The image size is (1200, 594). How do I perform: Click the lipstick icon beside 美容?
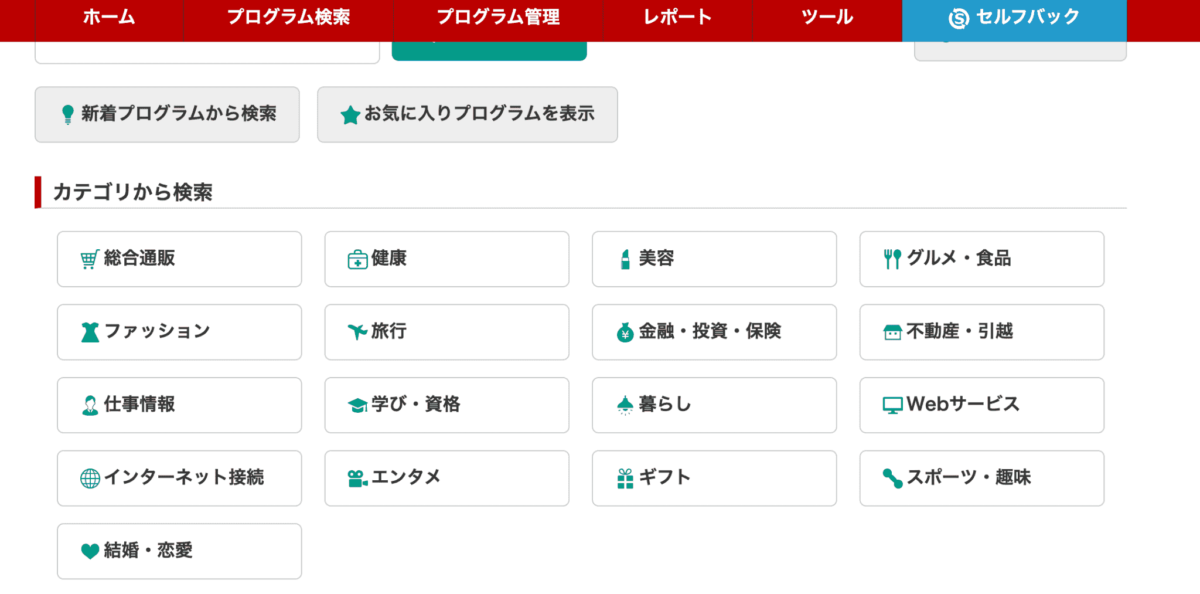625,259
